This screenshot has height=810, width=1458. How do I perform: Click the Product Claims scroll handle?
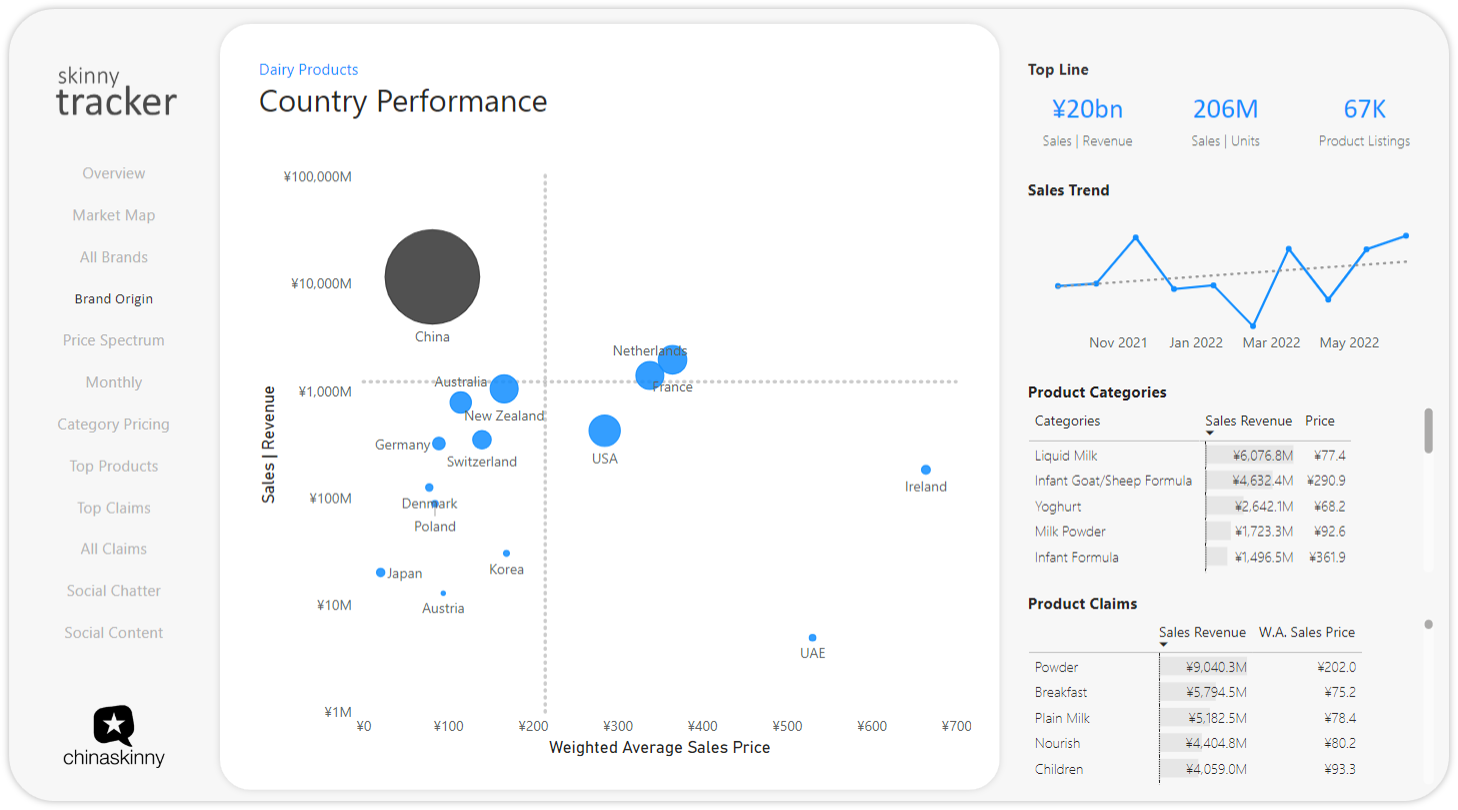(x=1428, y=625)
